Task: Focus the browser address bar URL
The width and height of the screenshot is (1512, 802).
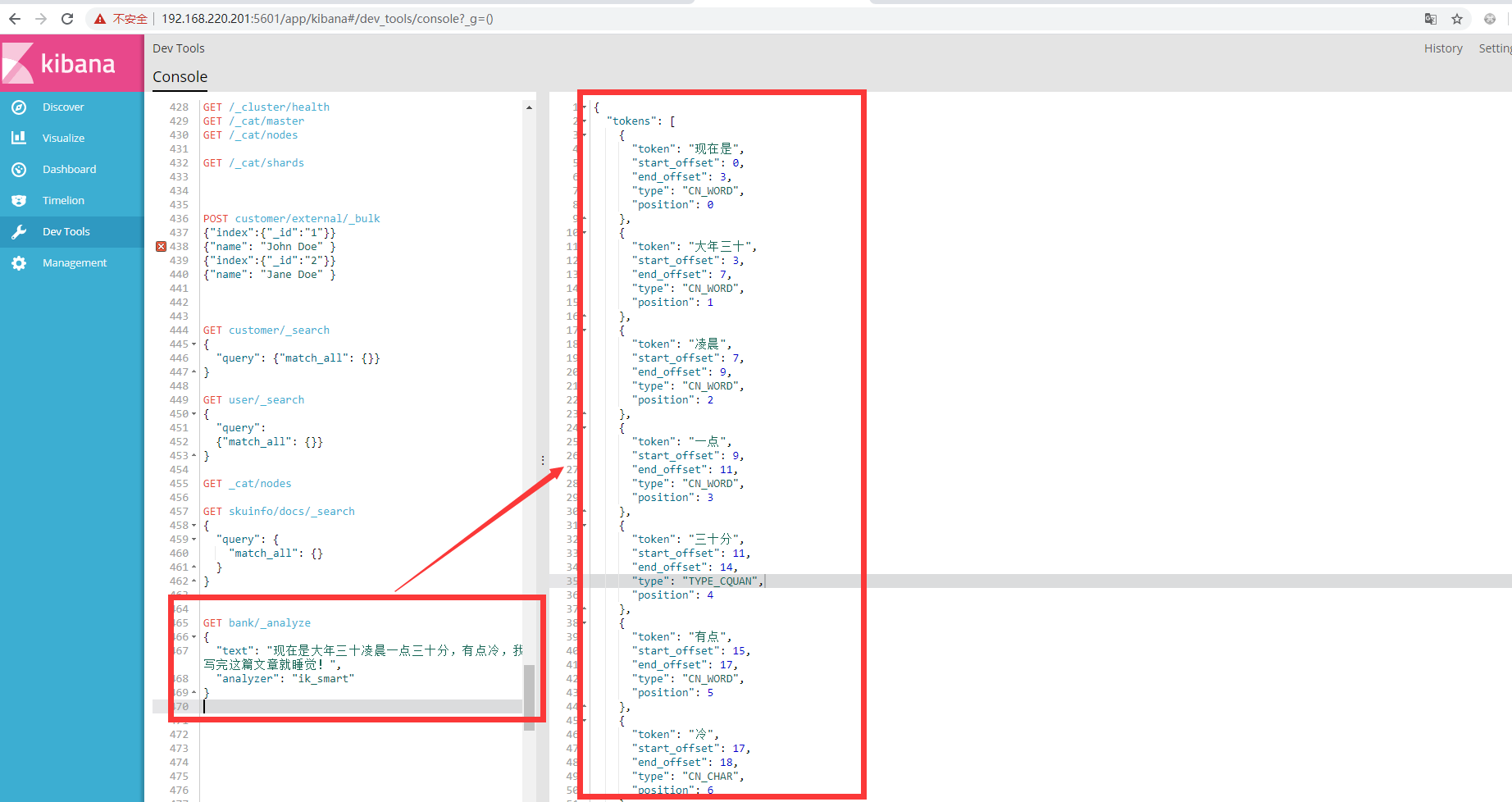Action: pyautogui.click(x=327, y=19)
